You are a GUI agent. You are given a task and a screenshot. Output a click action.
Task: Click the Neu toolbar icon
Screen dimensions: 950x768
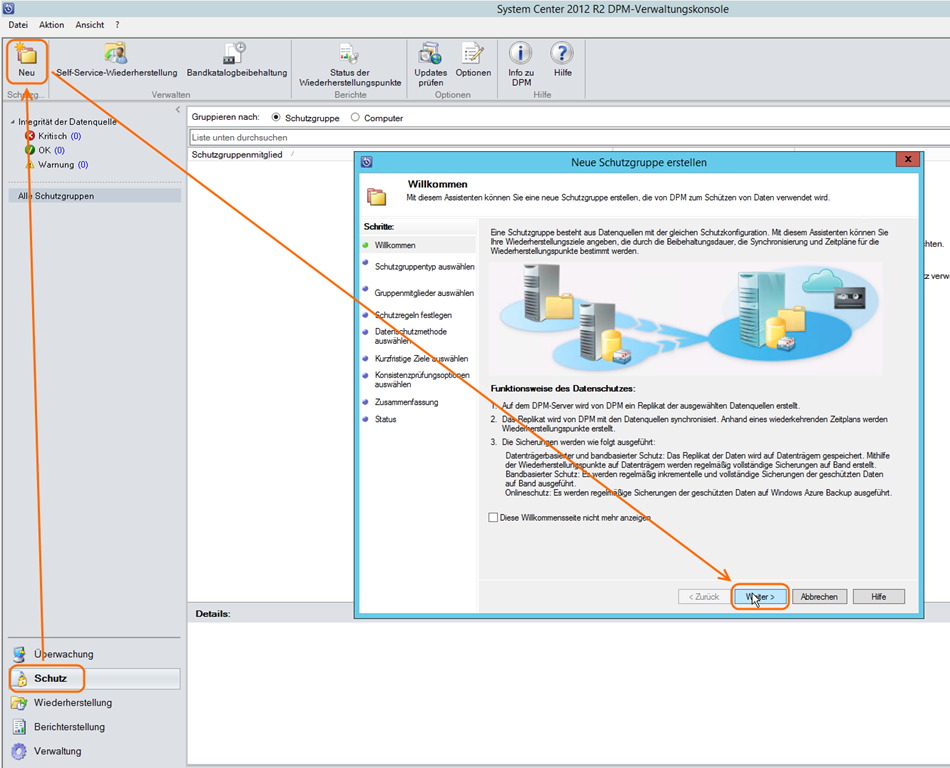pos(25,59)
